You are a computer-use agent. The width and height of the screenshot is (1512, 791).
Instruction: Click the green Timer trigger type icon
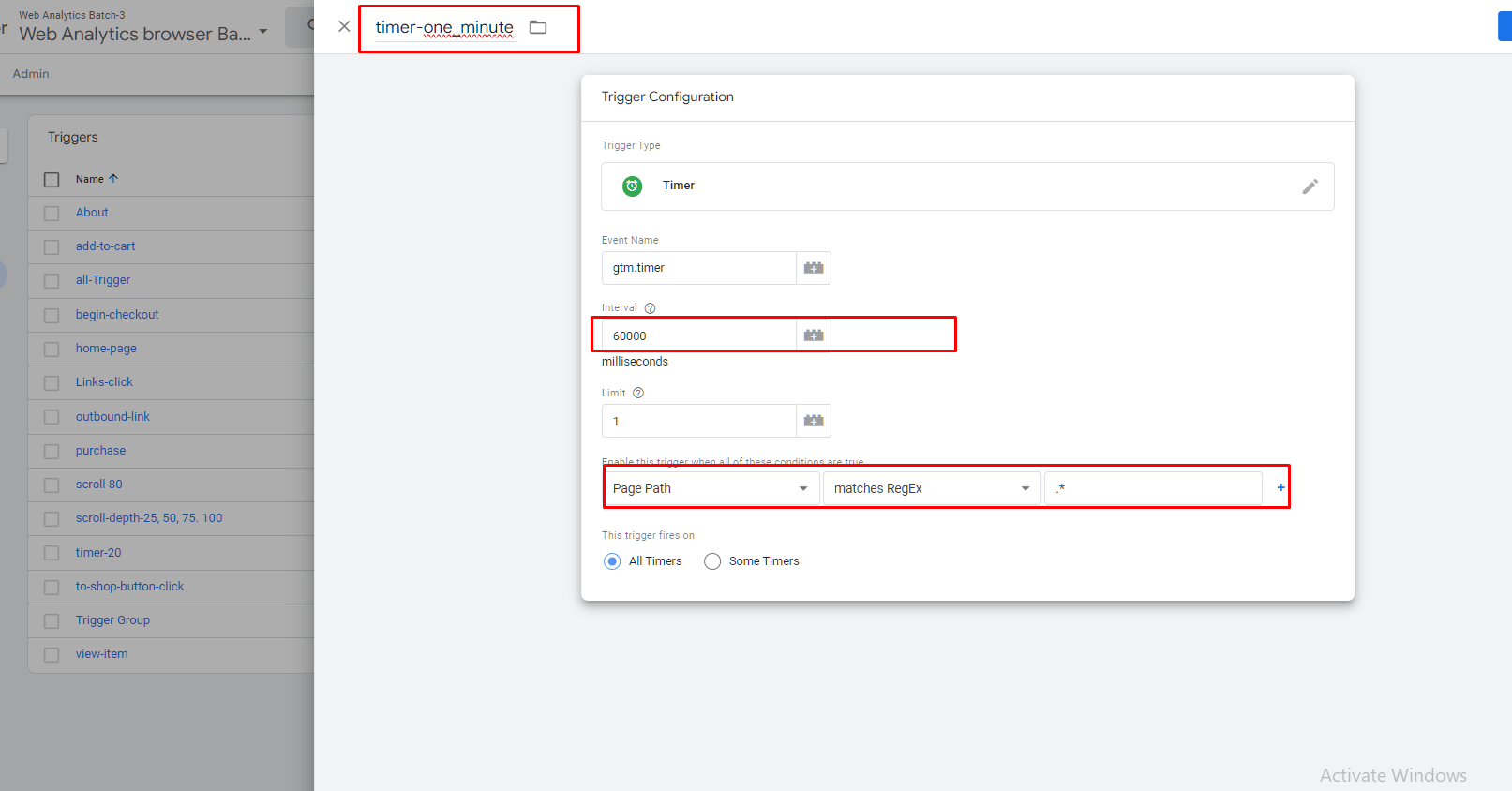pyautogui.click(x=633, y=186)
